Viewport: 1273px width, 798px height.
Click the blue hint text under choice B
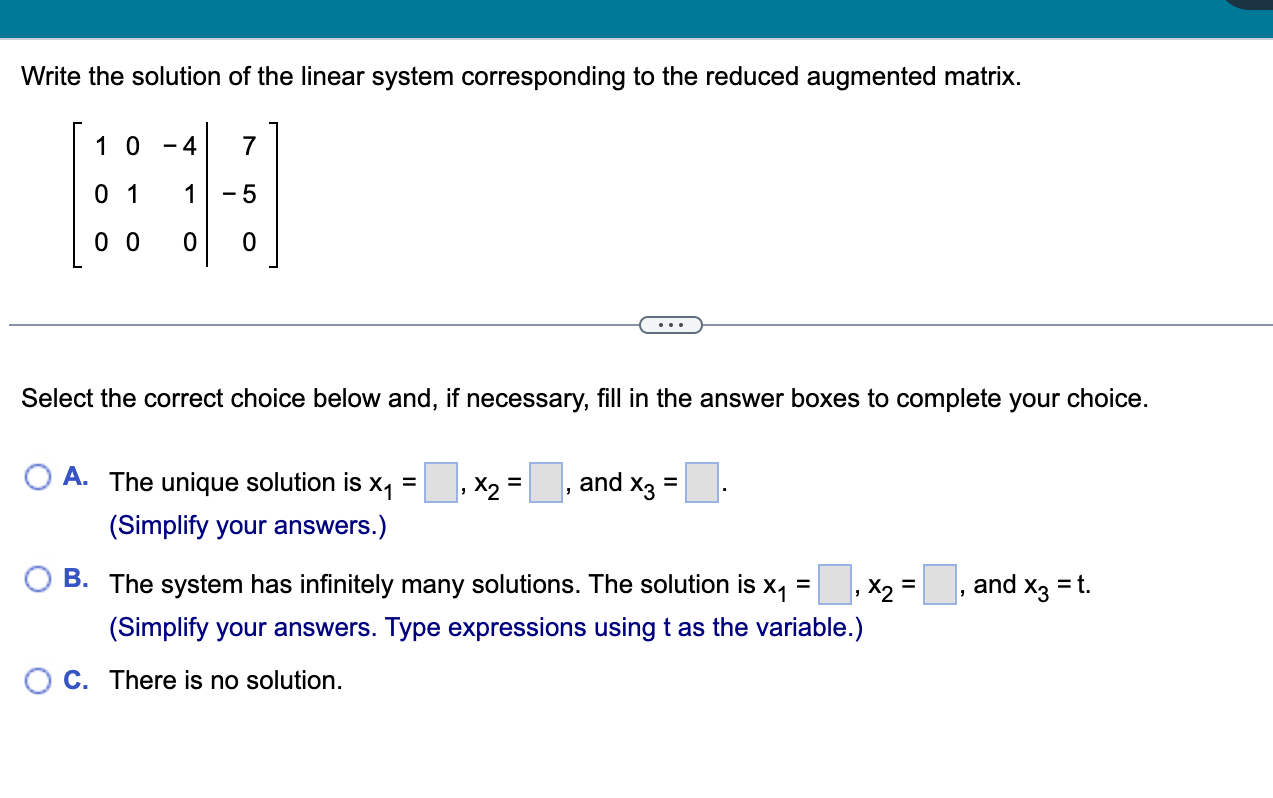point(485,627)
